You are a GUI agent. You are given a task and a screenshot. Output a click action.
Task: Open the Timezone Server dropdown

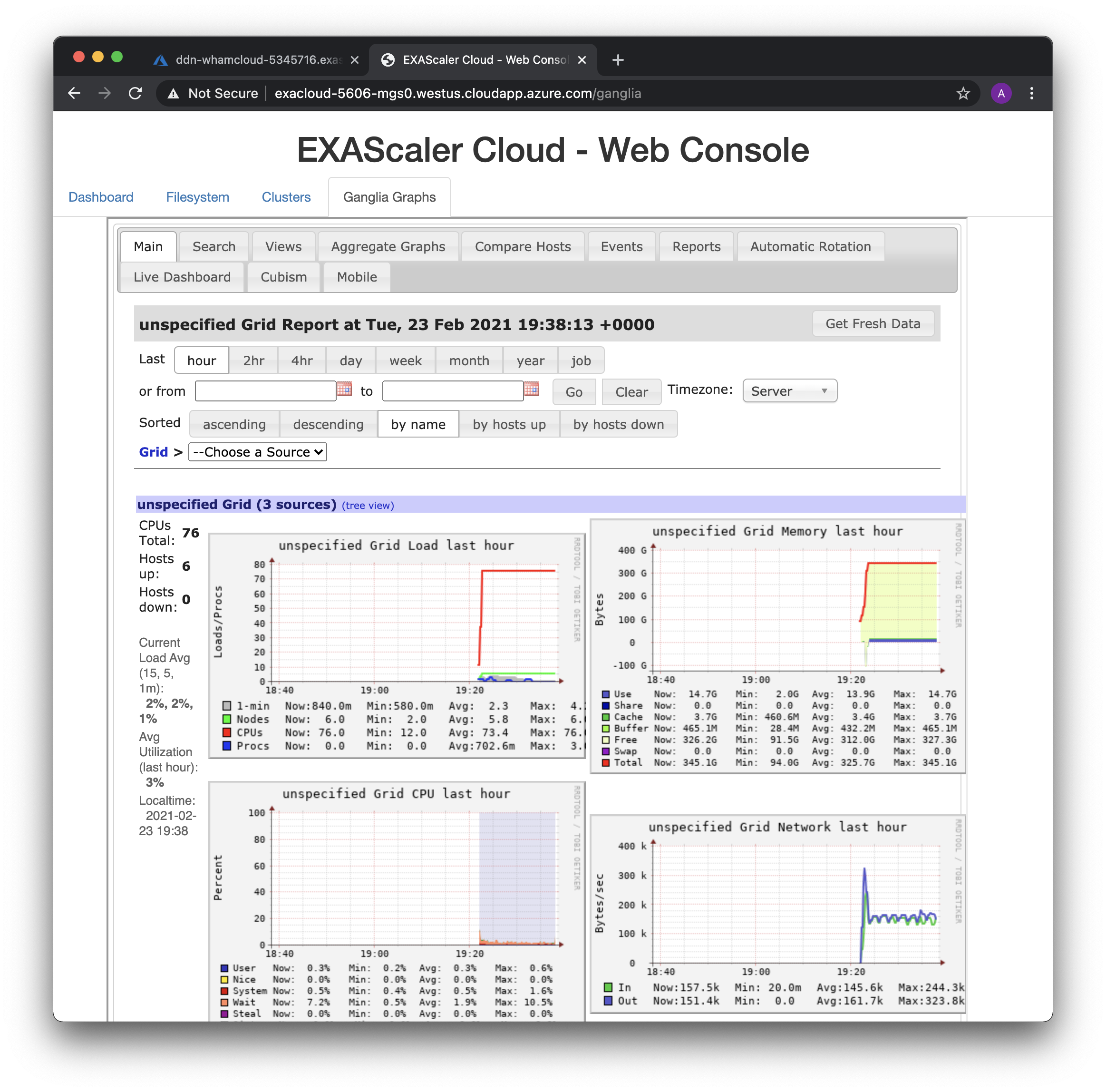[x=789, y=391]
